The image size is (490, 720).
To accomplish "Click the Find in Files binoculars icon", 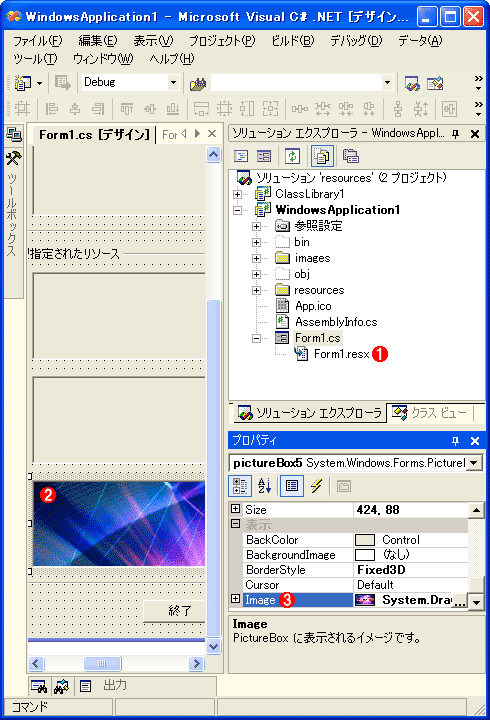I will [198, 83].
